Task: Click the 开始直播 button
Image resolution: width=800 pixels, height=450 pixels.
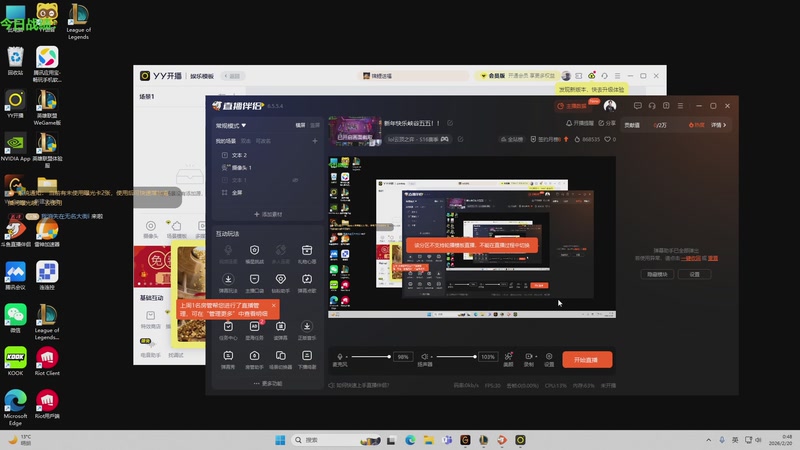Action: tap(587, 360)
